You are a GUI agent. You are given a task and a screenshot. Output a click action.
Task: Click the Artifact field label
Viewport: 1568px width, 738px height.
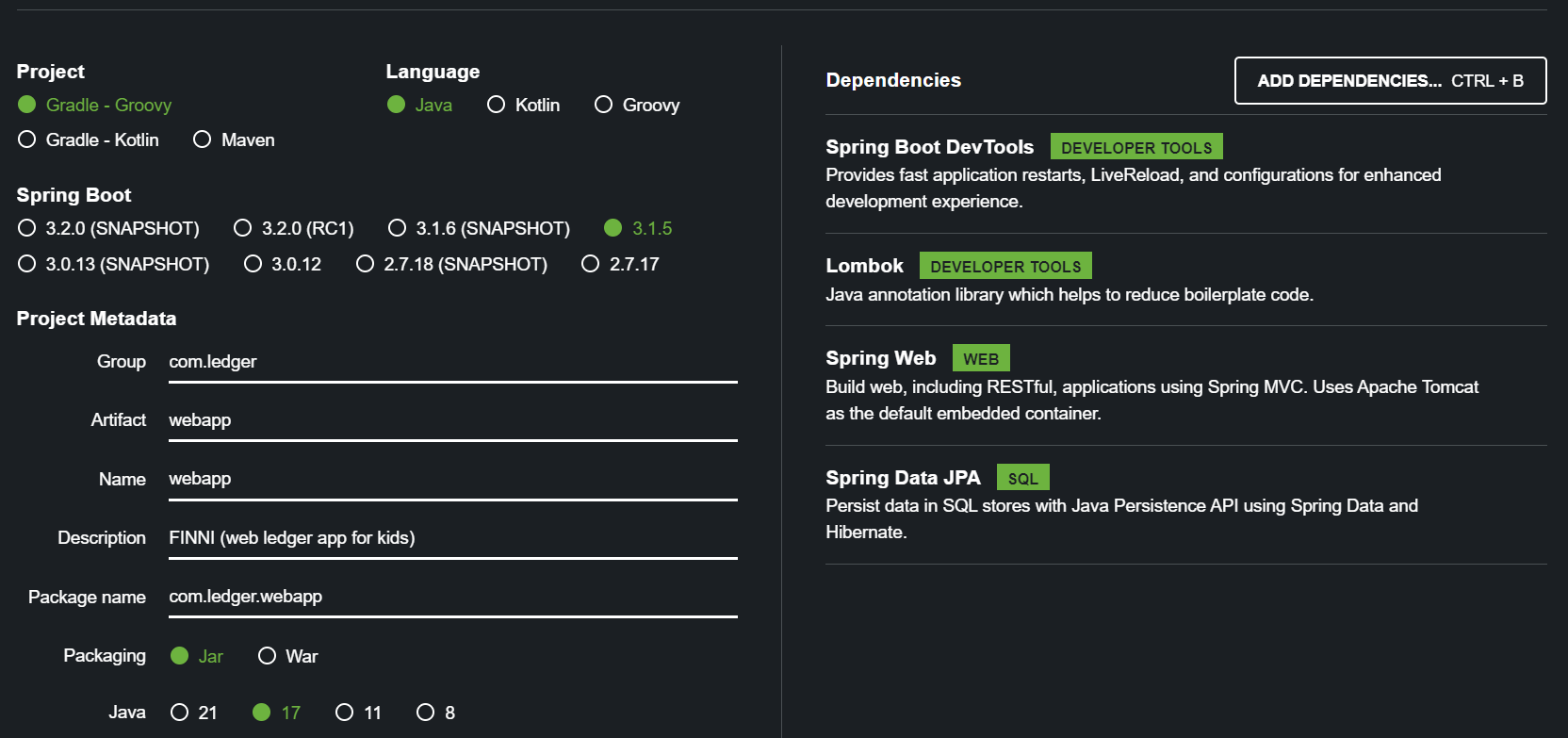(x=119, y=419)
